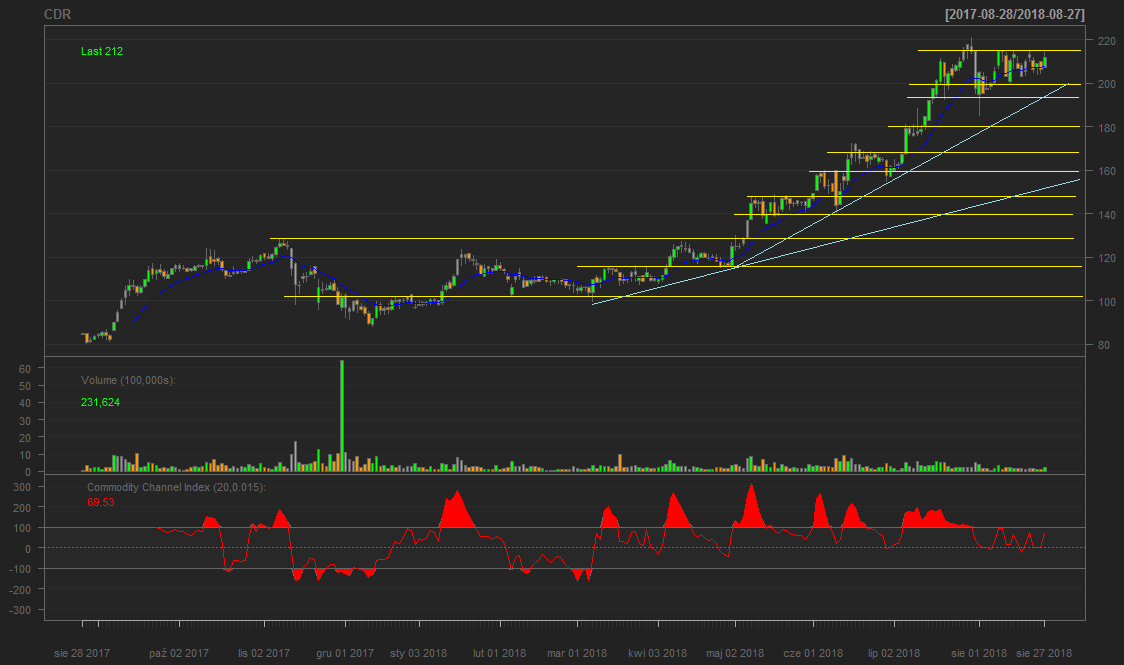The width and height of the screenshot is (1124, 665).
Task: Click the 'cze 01 2018' date label
Action: click(813, 653)
